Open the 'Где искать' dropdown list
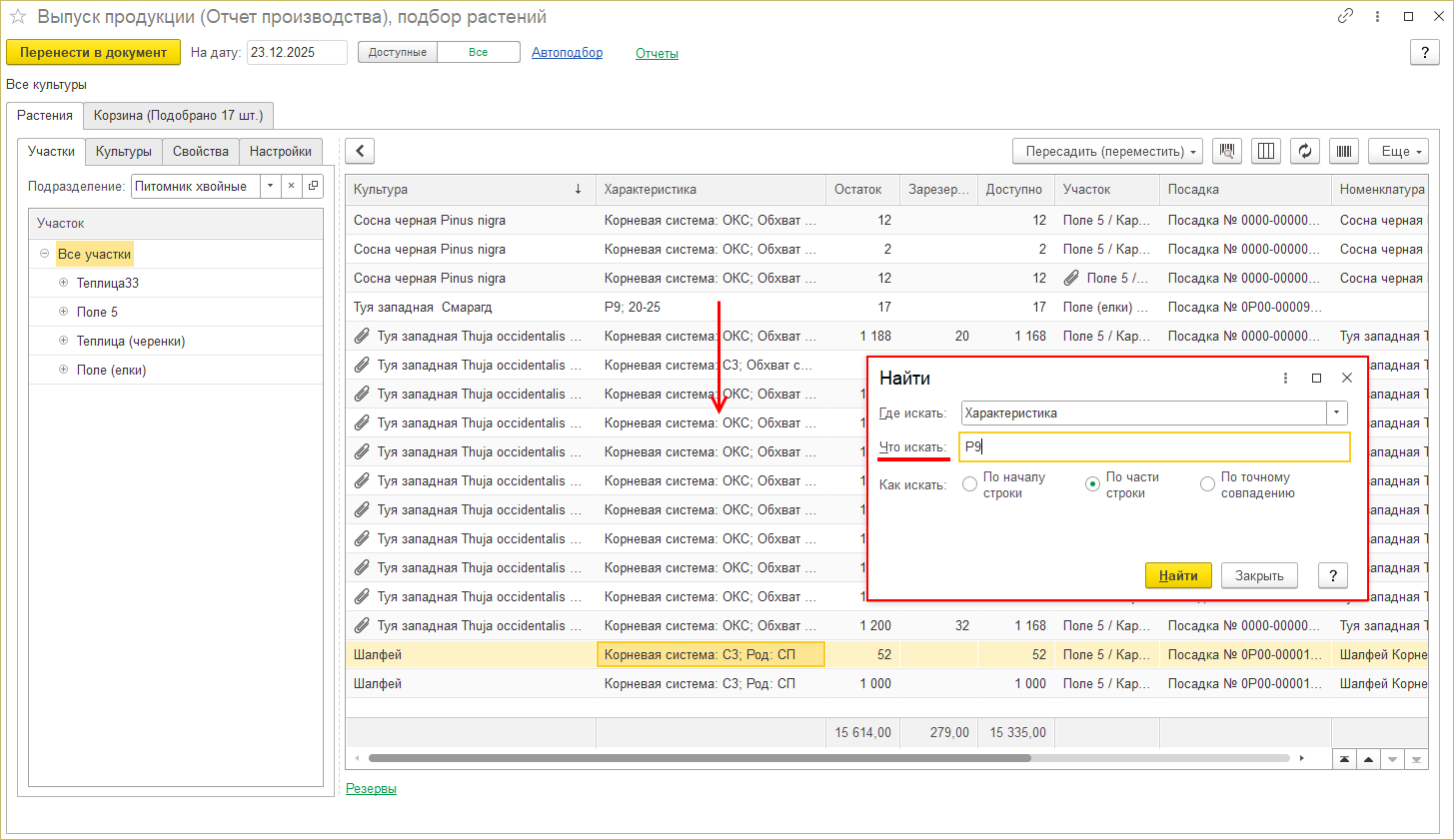This screenshot has height=840, width=1454. tap(1336, 413)
